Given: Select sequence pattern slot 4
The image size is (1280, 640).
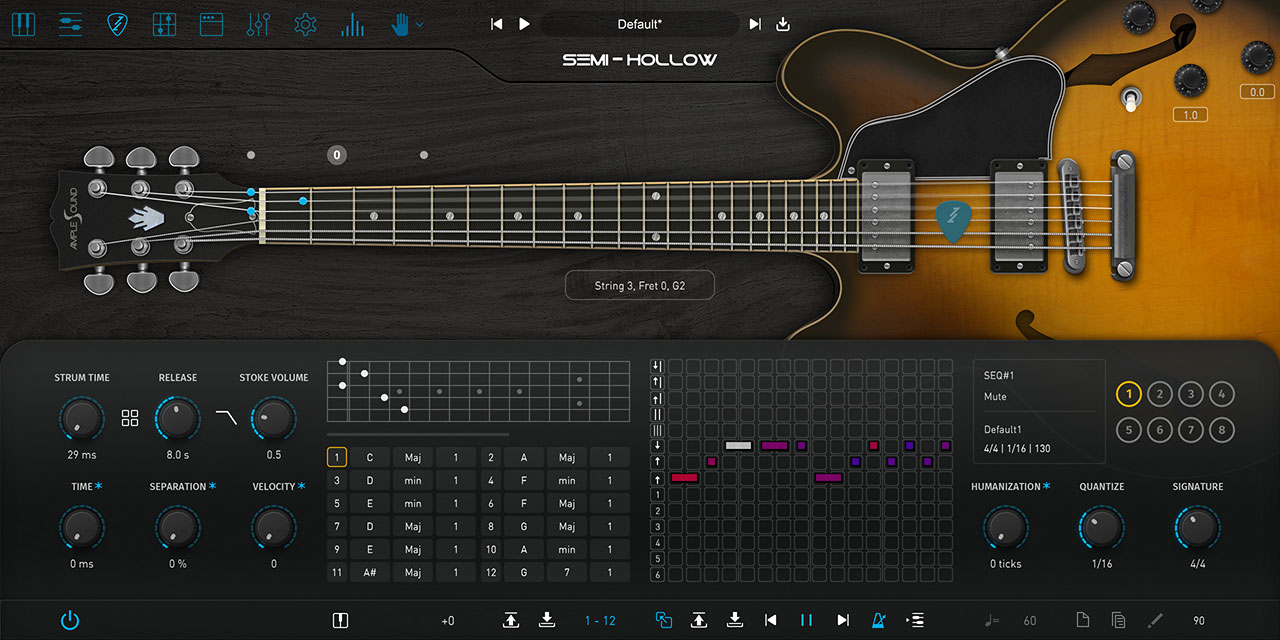Looking at the screenshot, I should [1221, 394].
